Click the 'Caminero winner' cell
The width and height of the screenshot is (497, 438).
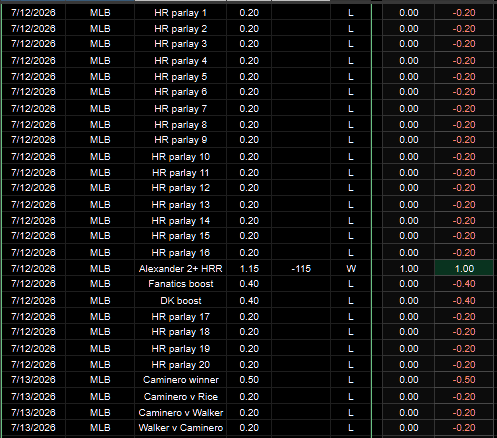click(x=180, y=380)
